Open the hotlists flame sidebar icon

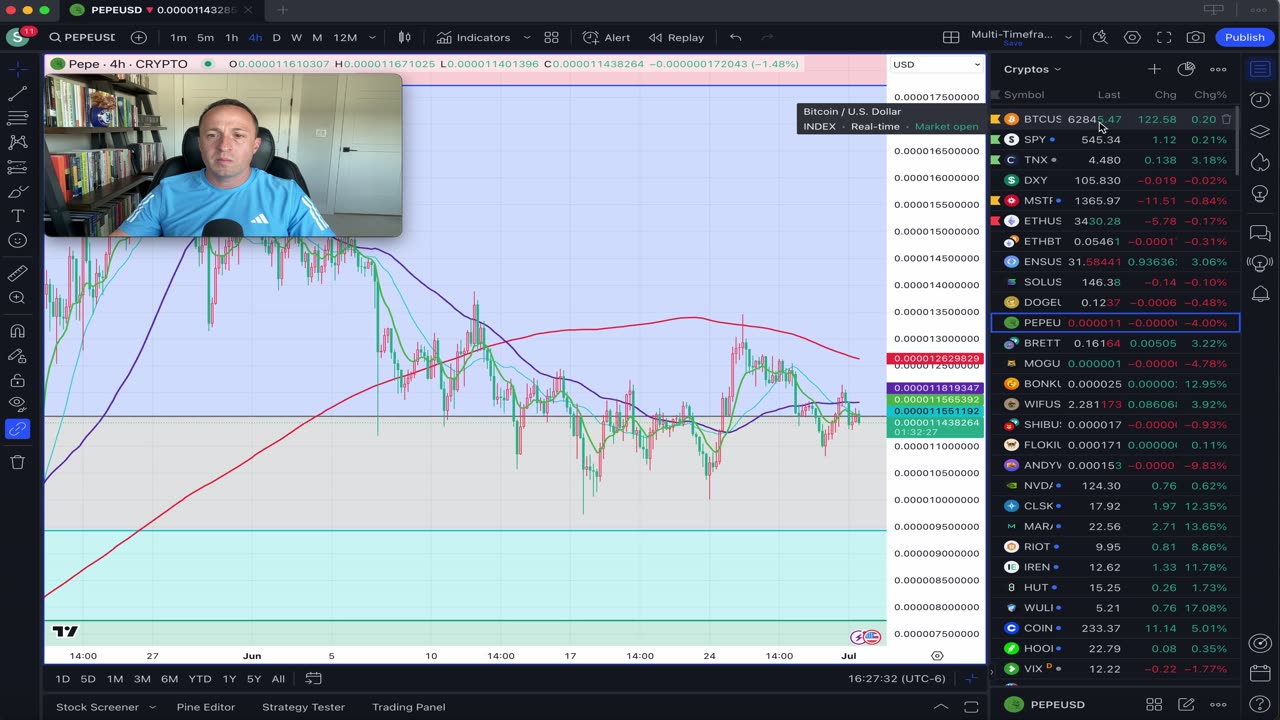pyautogui.click(x=1260, y=162)
